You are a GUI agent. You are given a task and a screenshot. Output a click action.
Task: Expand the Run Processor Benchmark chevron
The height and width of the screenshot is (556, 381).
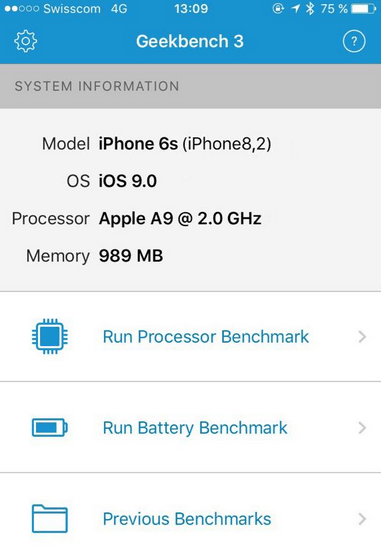pyautogui.click(x=362, y=337)
